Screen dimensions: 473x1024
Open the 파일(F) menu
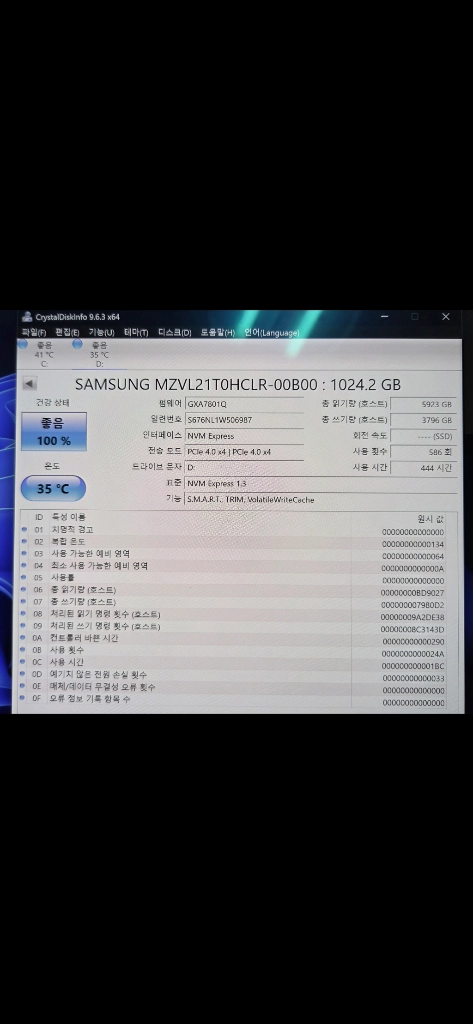[33, 332]
